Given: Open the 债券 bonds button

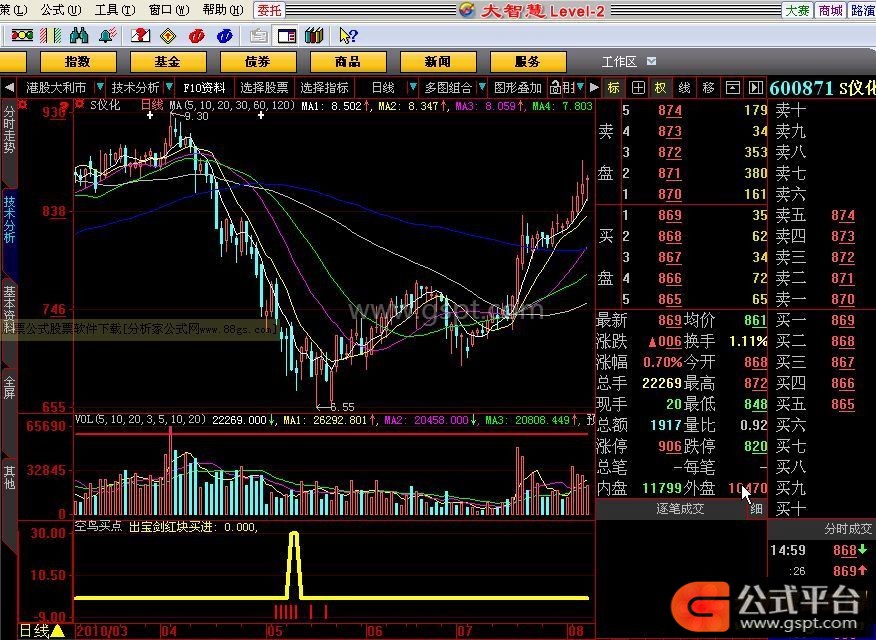Looking at the screenshot, I should pyautogui.click(x=258, y=61).
